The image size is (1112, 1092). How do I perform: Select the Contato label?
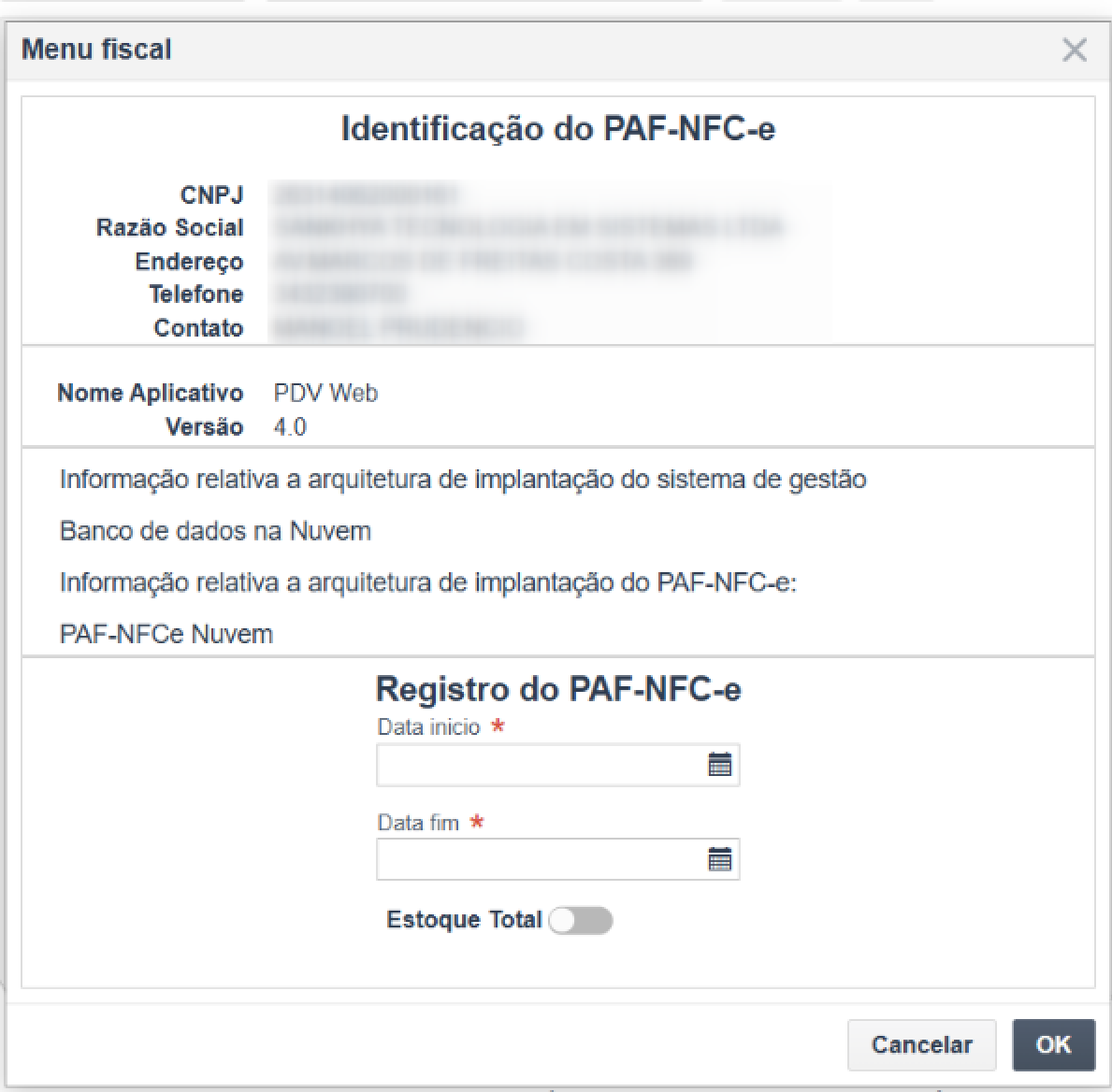(x=198, y=327)
